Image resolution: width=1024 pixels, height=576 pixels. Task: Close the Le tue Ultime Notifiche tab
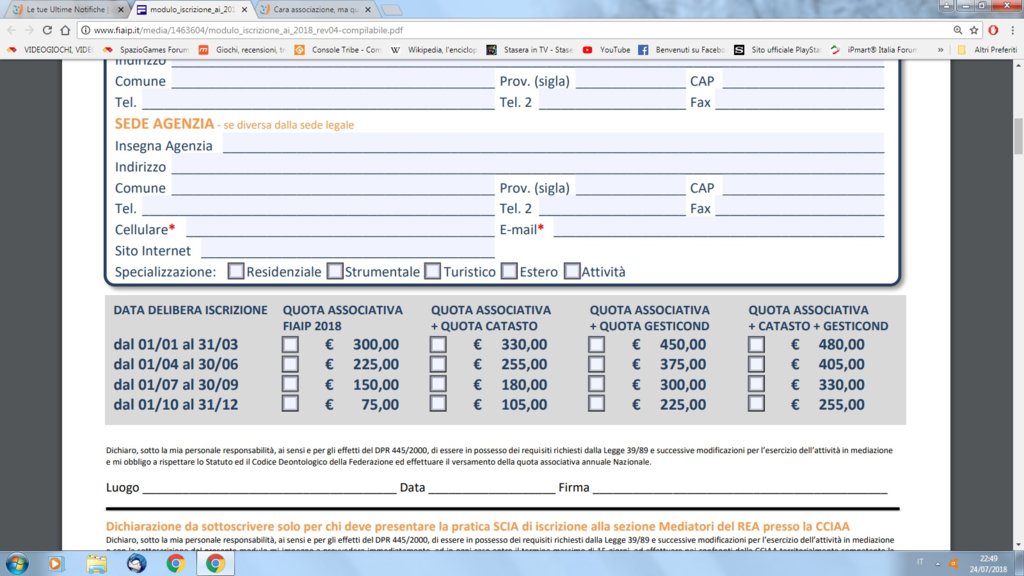(121, 10)
